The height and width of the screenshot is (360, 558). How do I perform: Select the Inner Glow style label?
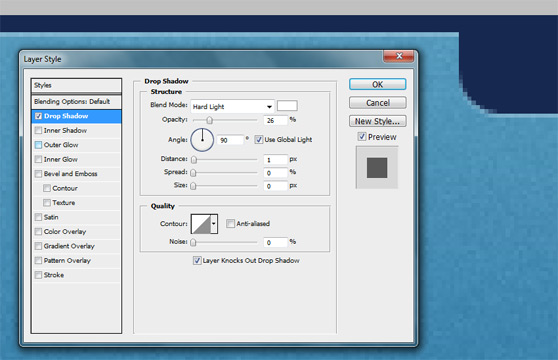[x=60, y=159]
